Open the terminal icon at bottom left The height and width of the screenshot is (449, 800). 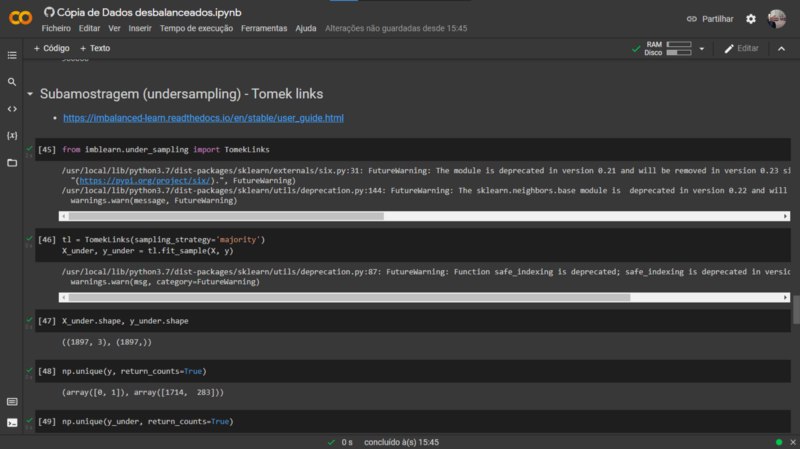click(x=12, y=422)
